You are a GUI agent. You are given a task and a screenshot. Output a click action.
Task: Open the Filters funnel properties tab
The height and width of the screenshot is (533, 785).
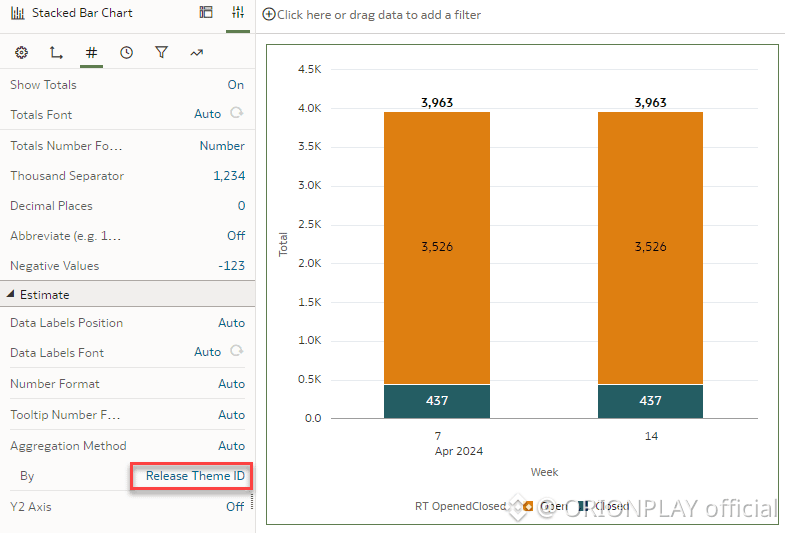tap(161, 53)
